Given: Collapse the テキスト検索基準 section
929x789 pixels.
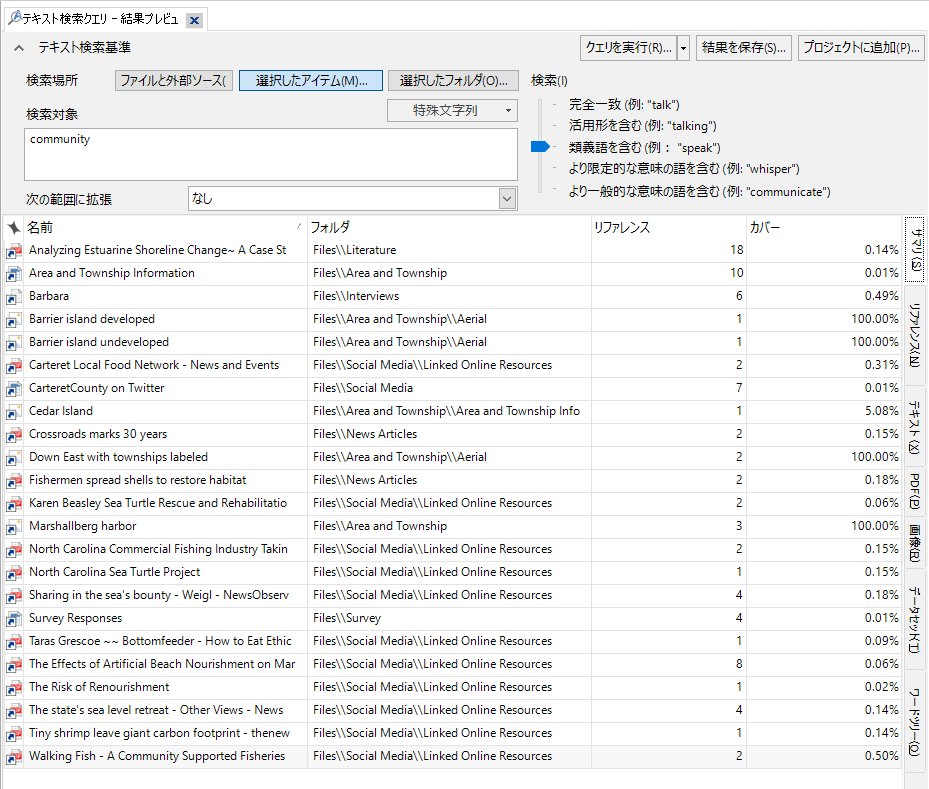Looking at the screenshot, I should [x=19, y=48].
